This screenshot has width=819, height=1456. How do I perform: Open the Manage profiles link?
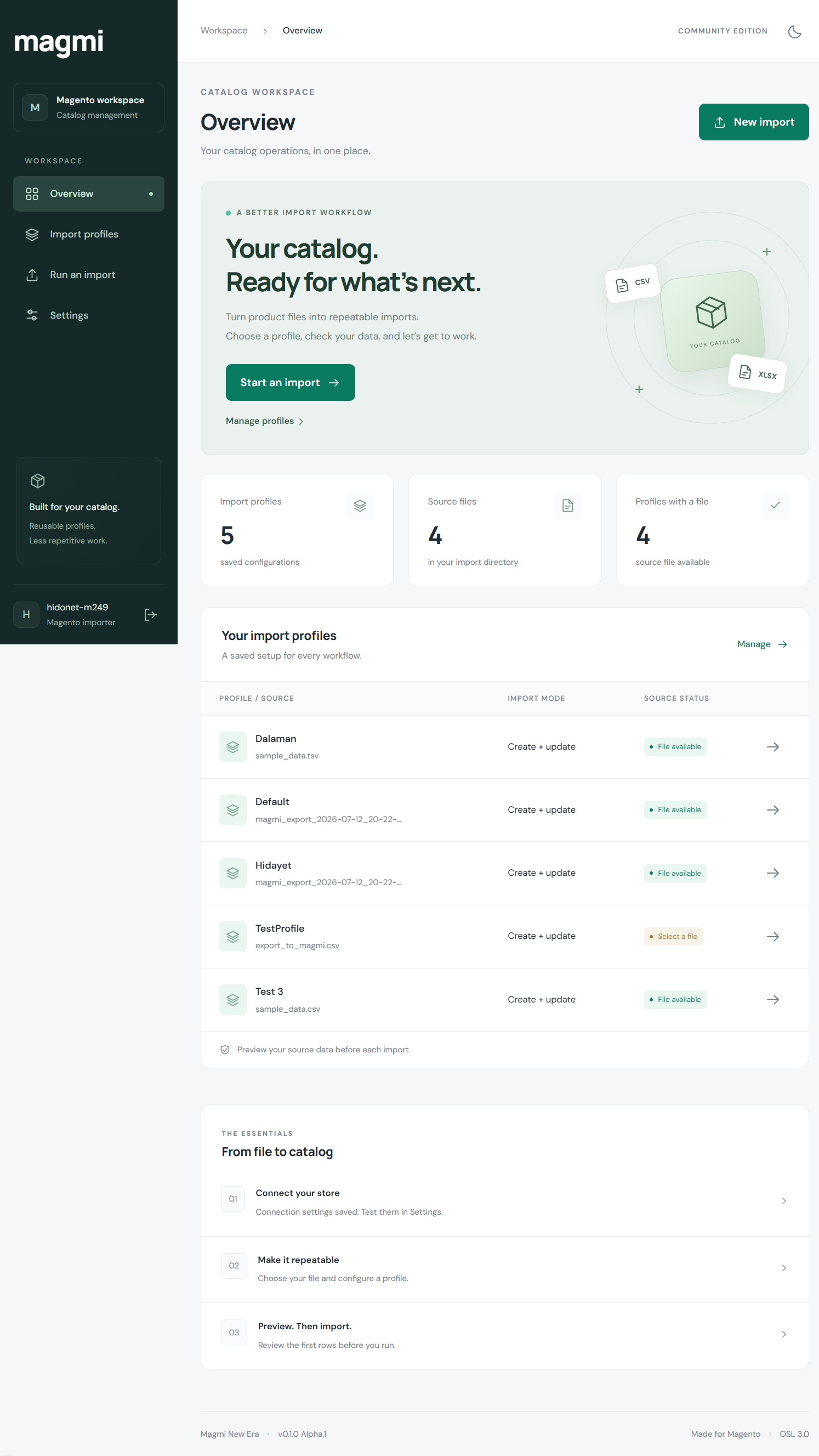(x=264, y=421)
